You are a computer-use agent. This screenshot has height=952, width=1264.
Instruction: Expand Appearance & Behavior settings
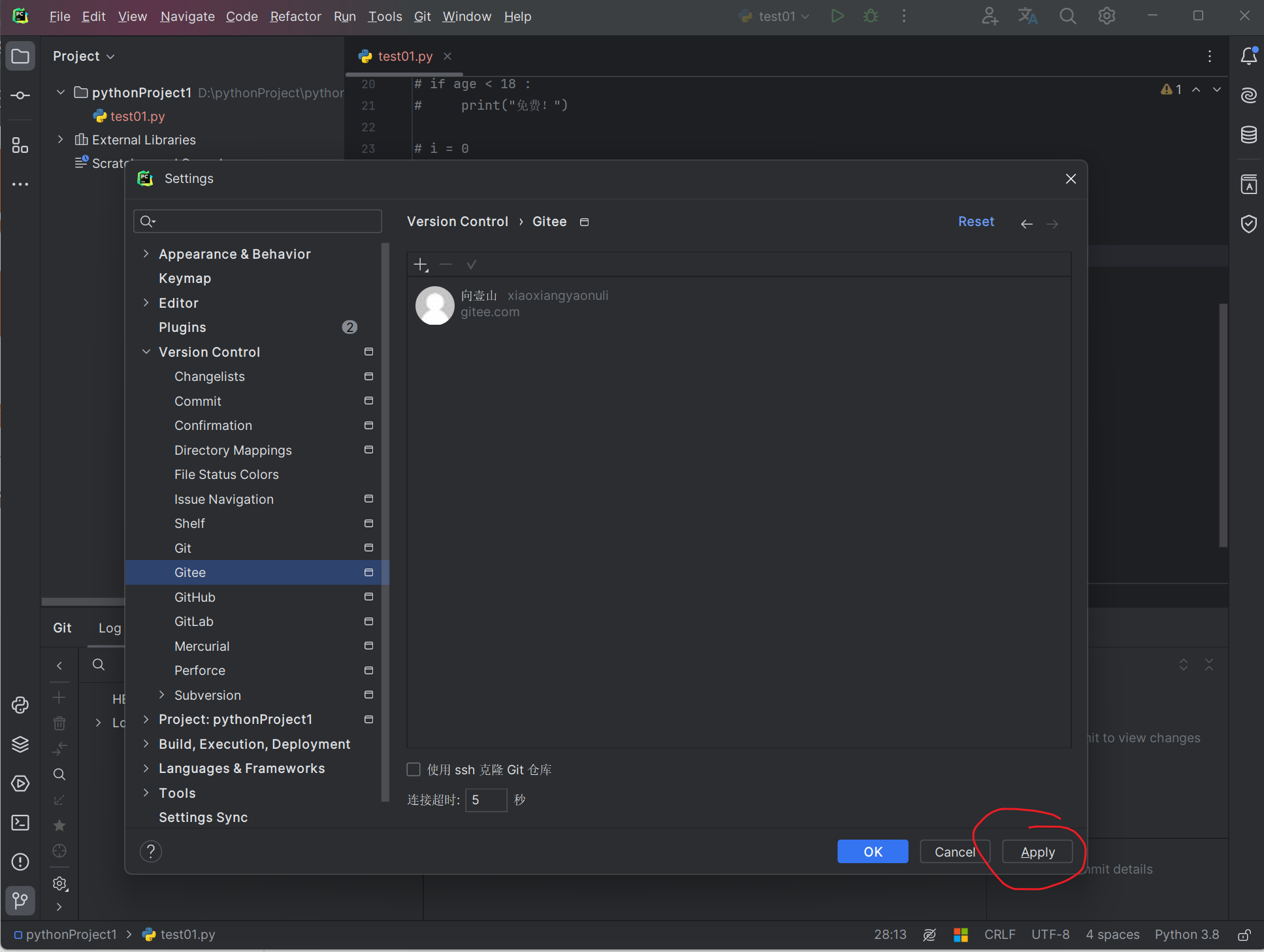[x=146, y=254]
